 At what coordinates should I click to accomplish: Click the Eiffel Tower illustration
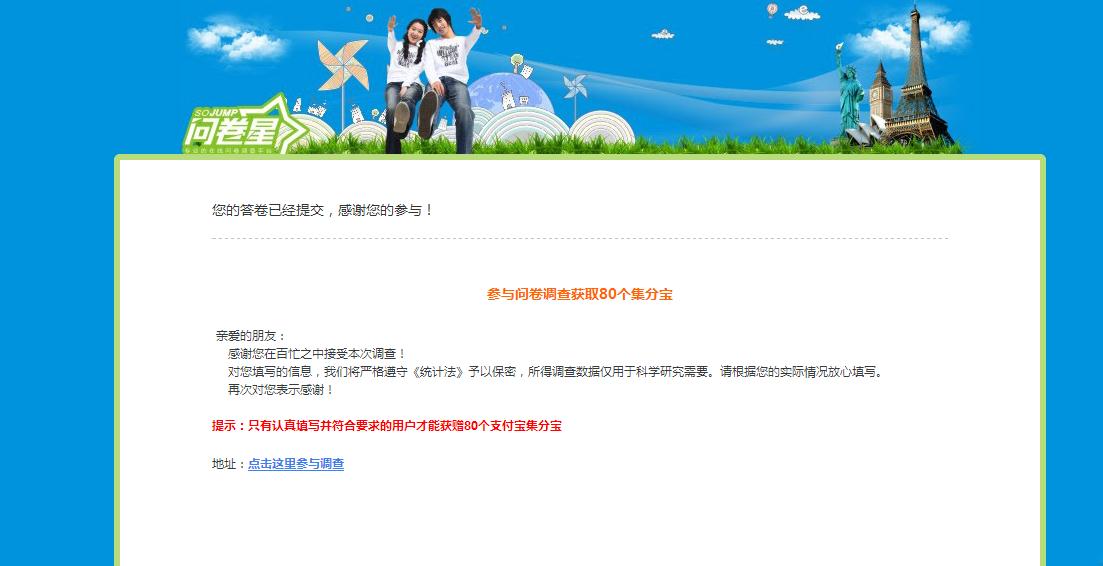click(917, 76)
